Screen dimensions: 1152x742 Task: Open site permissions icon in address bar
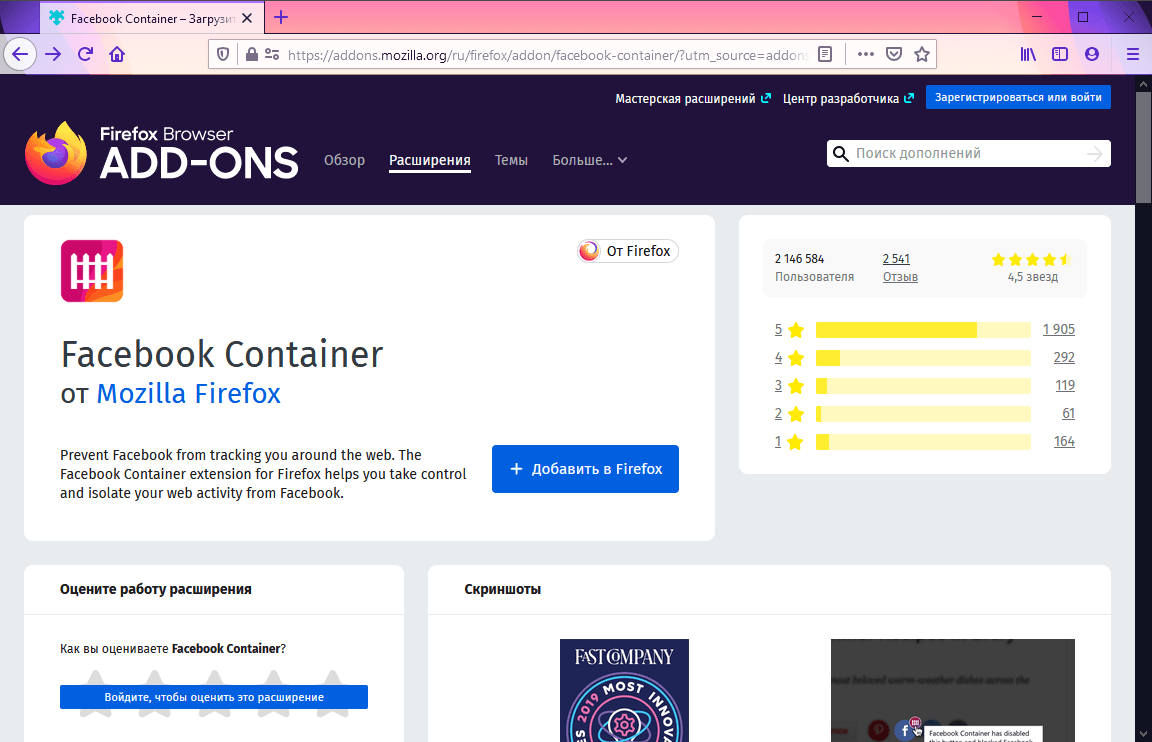[x=272, y=54]
